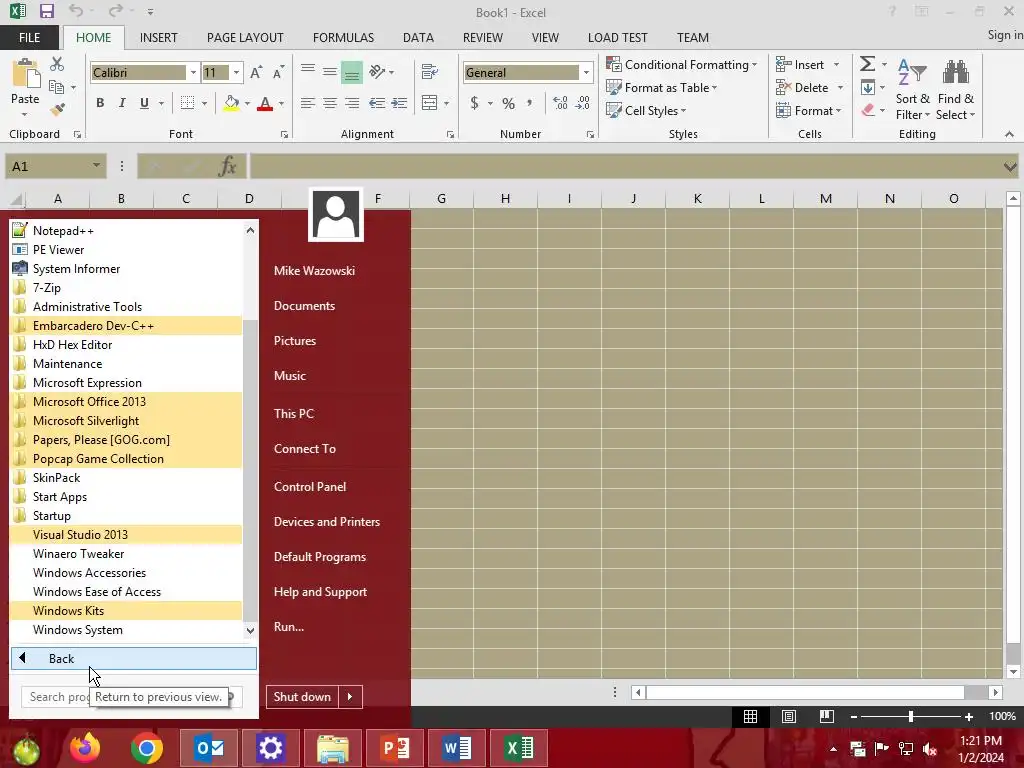
Task: Click the Fill Color paint bucket icon
Action: pyautogui.click(x=231, y=103)
